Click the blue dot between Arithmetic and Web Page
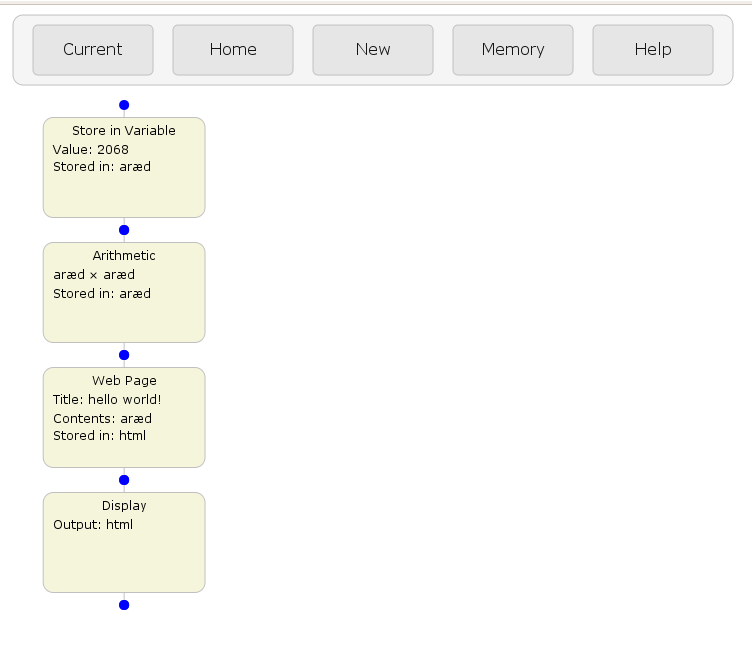This screenshot has height=647, width=752. point(124,355)
